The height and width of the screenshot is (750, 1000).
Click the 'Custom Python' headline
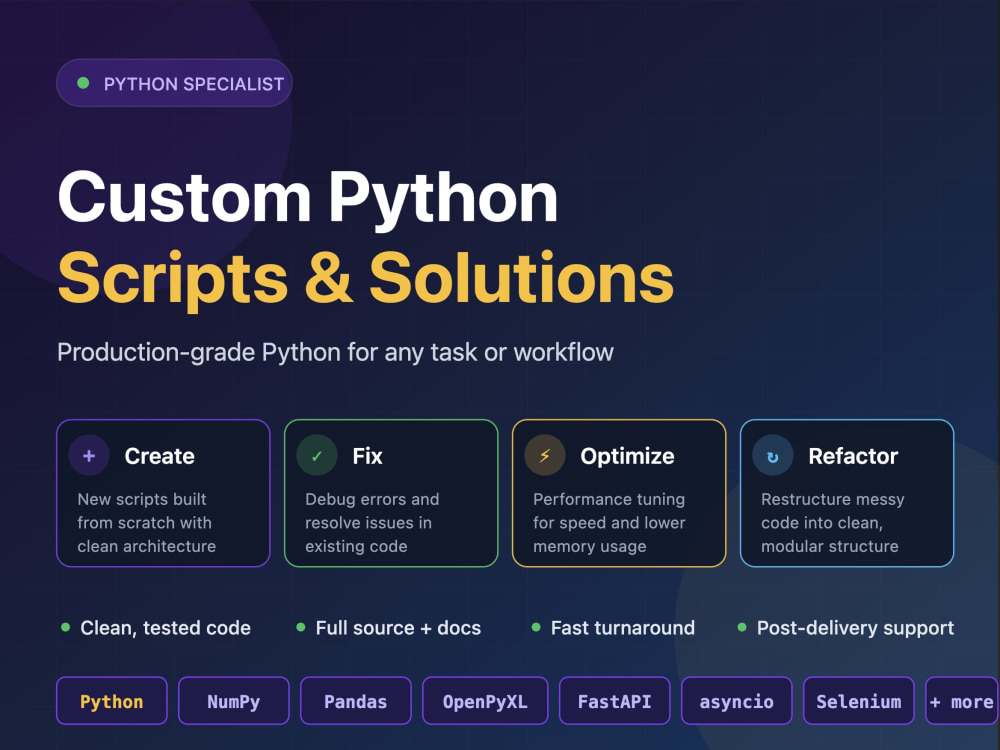(x=308, y=199)
